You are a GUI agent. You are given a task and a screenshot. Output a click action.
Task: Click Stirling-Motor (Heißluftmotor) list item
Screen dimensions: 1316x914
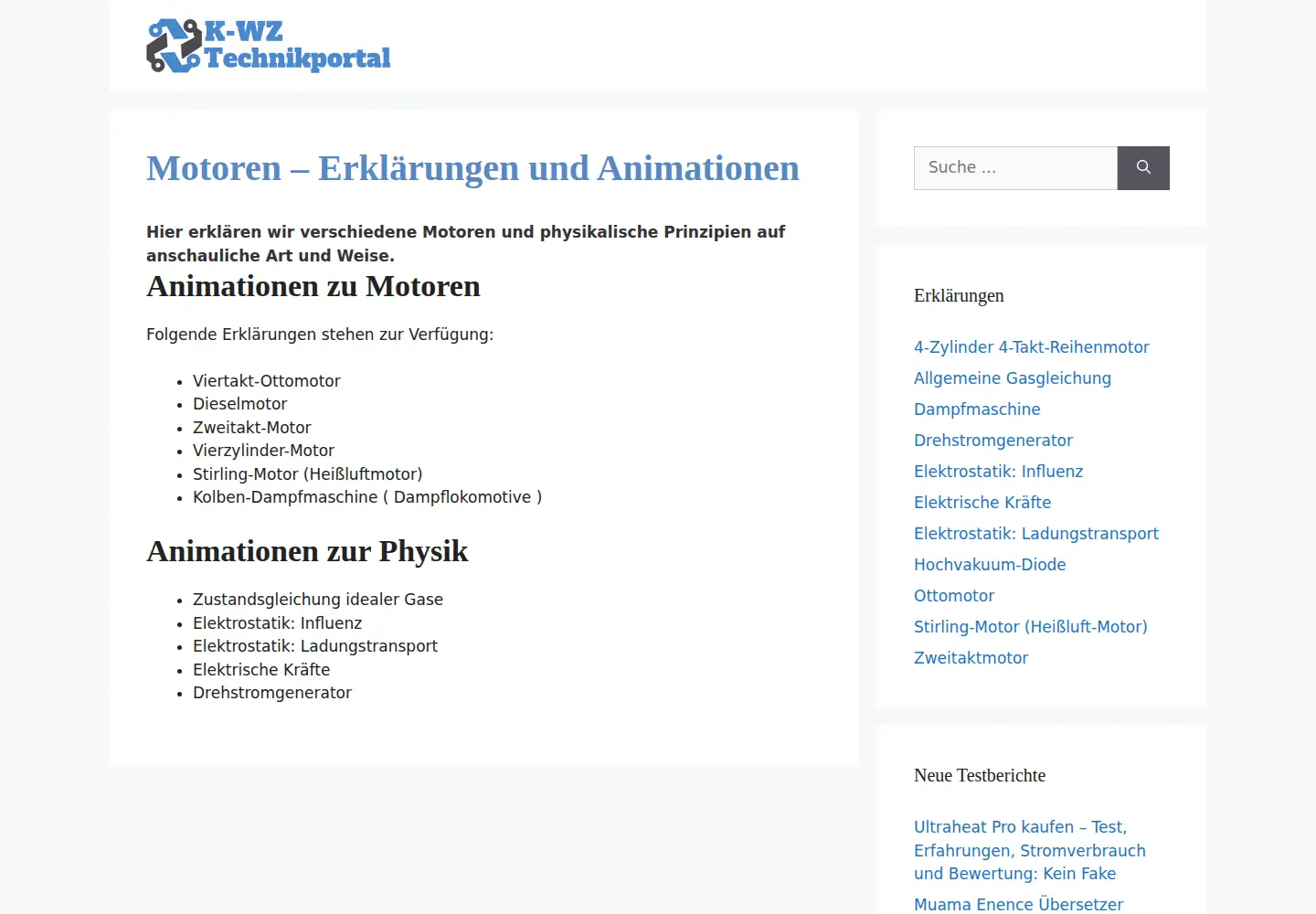[307, 474]
